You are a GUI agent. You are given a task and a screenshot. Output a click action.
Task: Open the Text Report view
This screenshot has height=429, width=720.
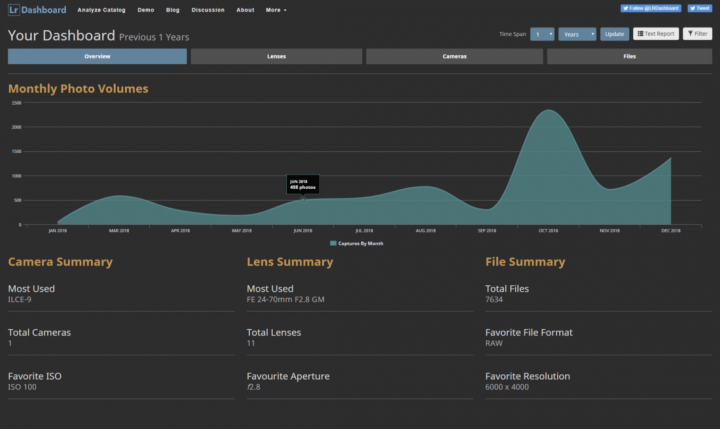[656, 34]
